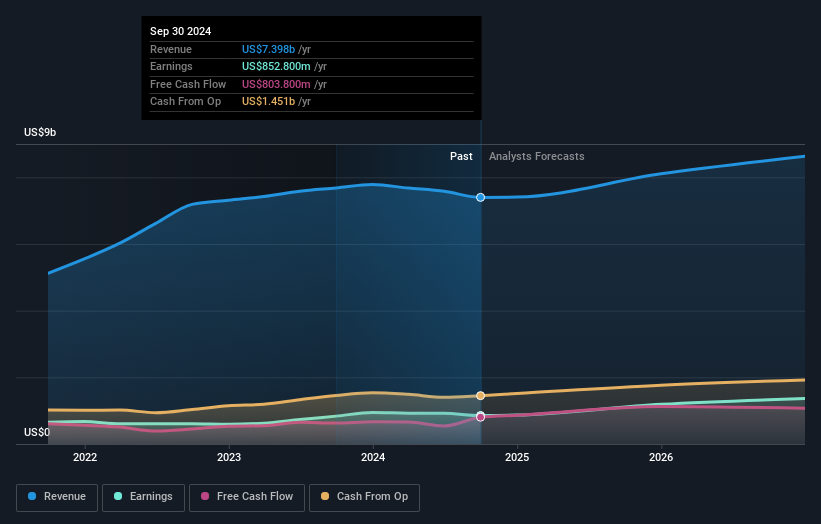Screen dimensions: 821x524
Task: Click the 2024 x-axis label
Action: pyautogui.click(x=373, y=457)
